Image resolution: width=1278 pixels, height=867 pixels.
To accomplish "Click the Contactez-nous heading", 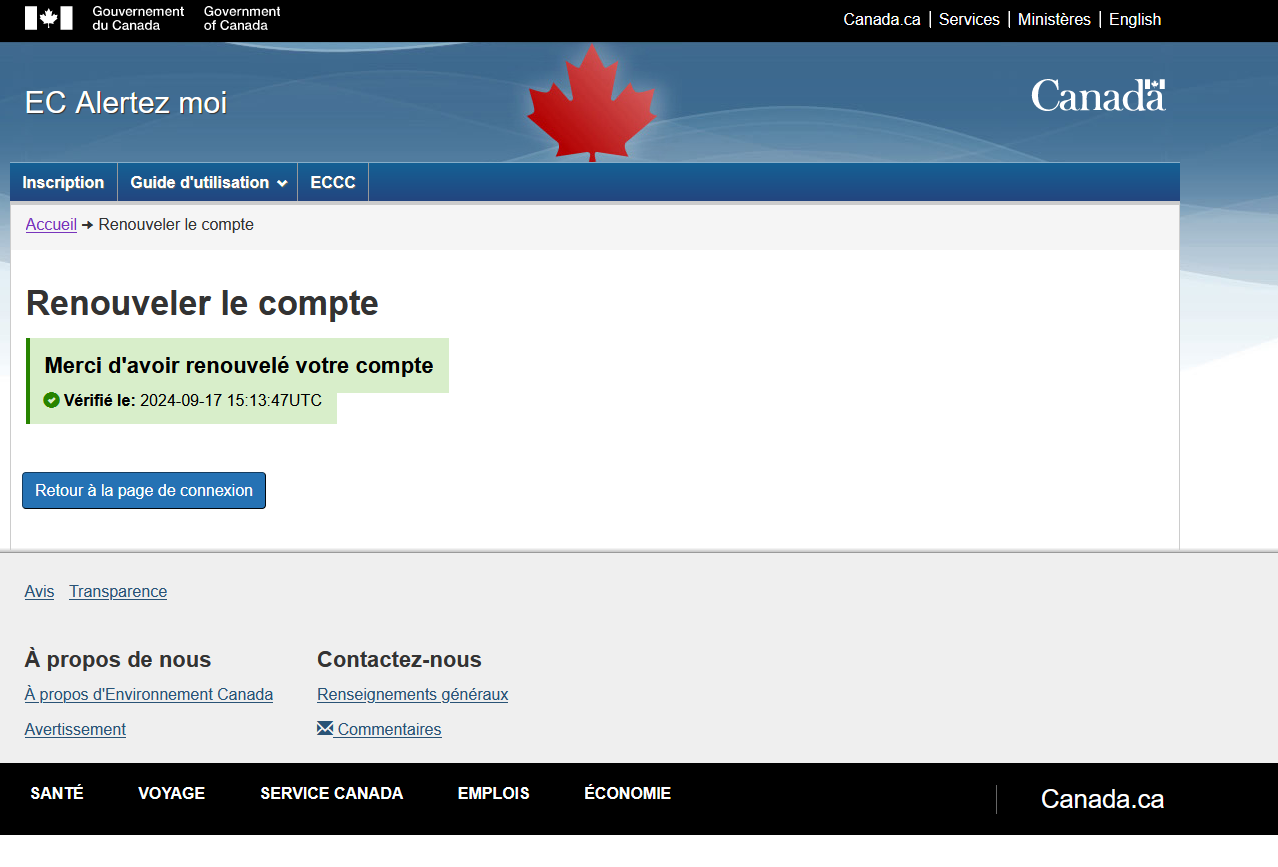I will click(x=399, y=660).
